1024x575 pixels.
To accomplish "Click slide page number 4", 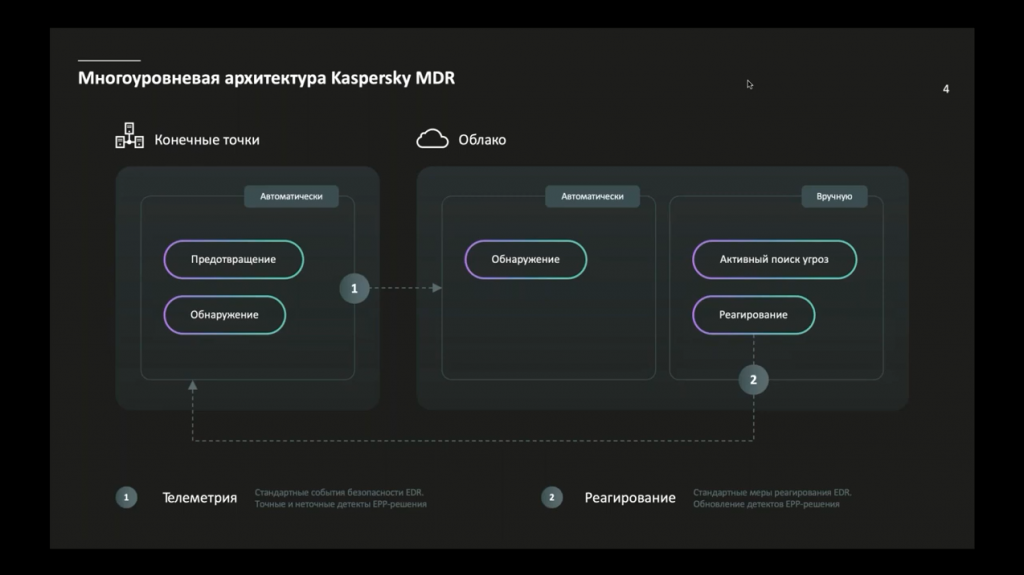I will pos(946,89).
